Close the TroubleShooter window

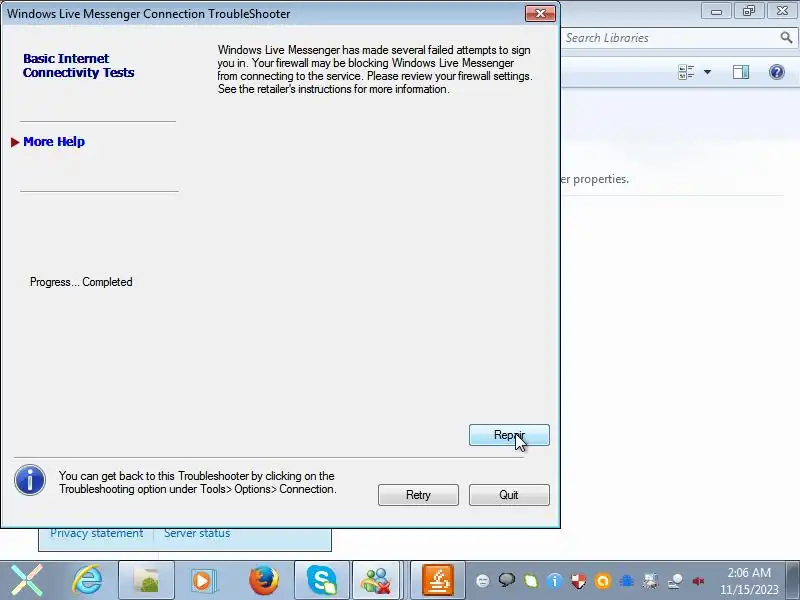540,13
